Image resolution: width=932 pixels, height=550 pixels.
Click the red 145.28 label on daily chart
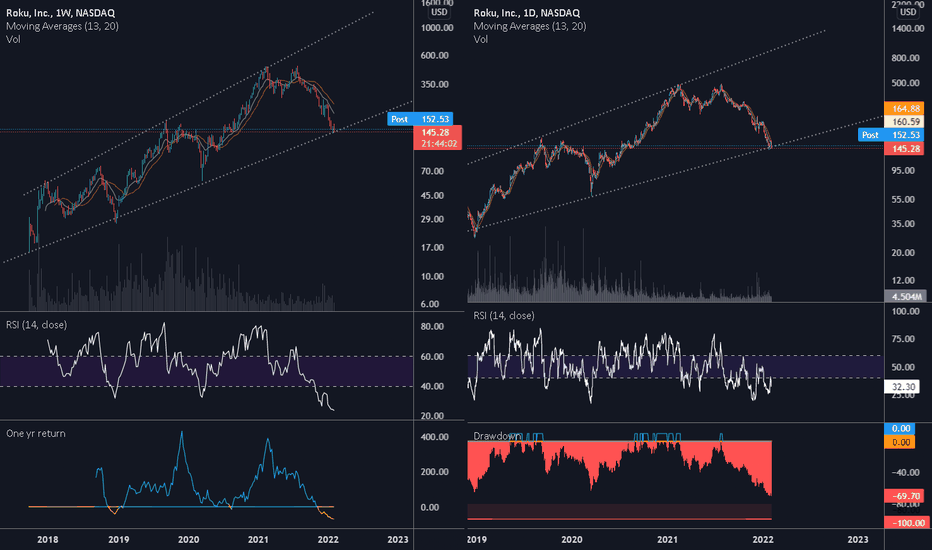[x=904, y=149]
